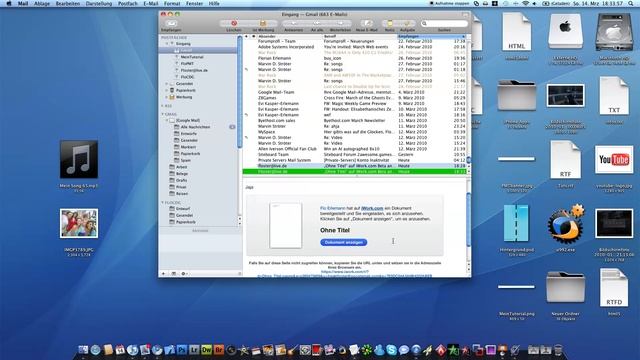Open the Fenster menu
This screenshot has width=640, height=360.
194,3
